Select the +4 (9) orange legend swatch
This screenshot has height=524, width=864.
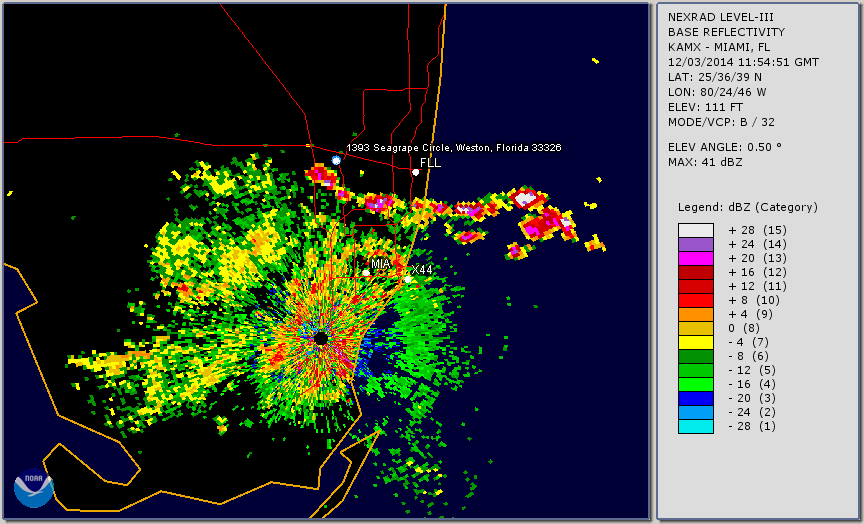click(x=696, y=315)
